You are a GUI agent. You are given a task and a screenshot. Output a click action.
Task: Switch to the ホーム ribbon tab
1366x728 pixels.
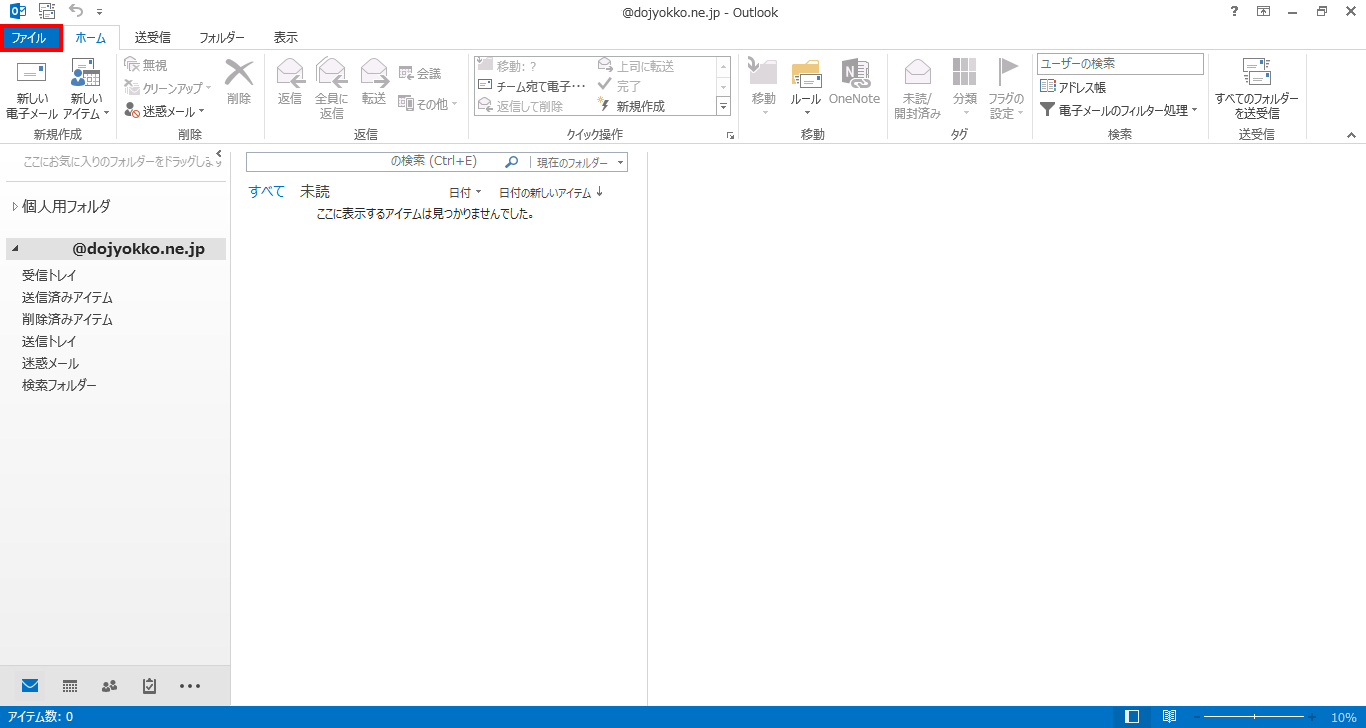[90, 38]
